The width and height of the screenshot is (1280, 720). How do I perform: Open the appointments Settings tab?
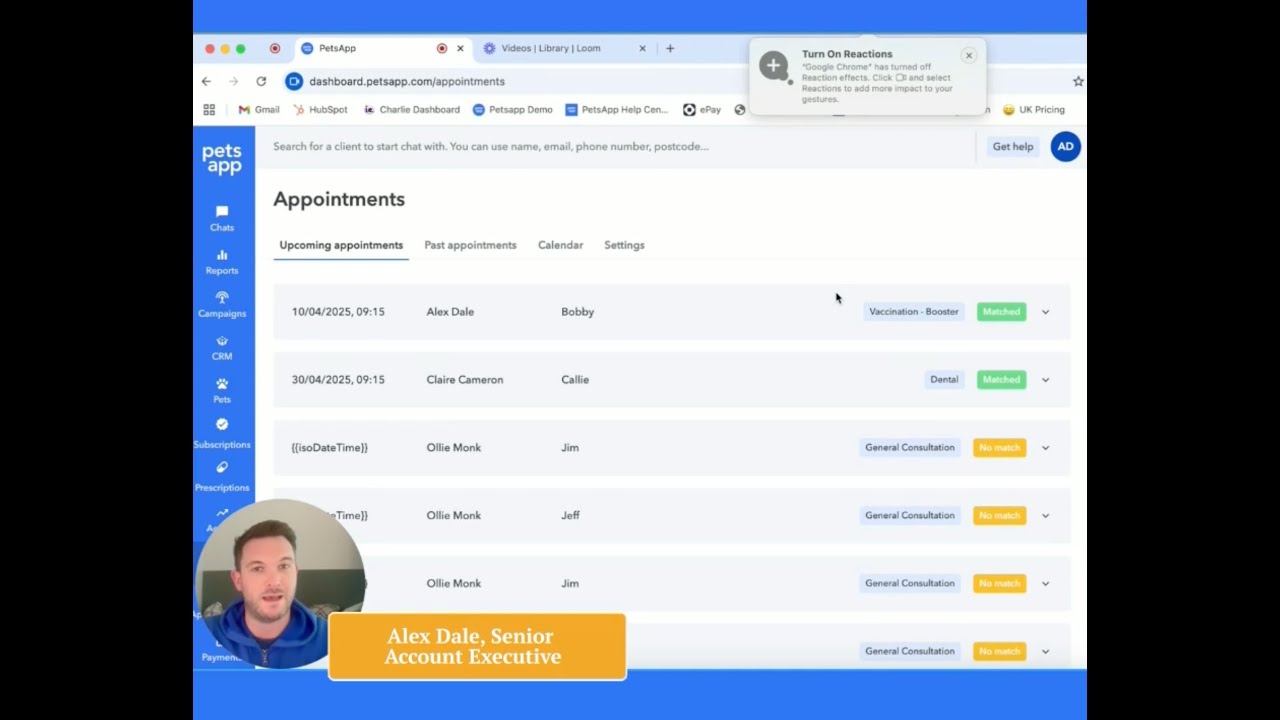pyautogui.click(x=624, y=245)
